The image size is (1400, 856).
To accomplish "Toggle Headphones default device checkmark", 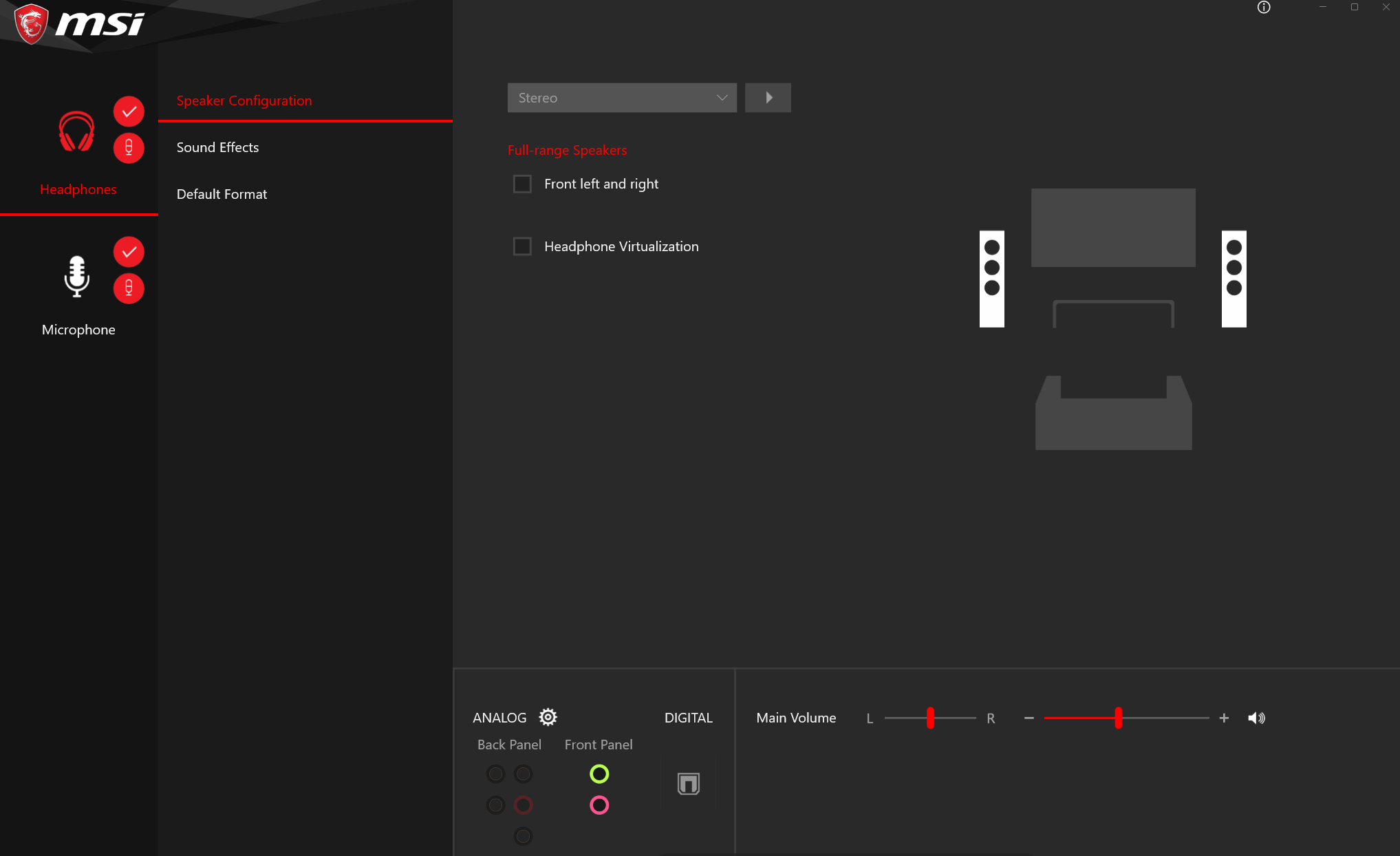I will 129,111.
